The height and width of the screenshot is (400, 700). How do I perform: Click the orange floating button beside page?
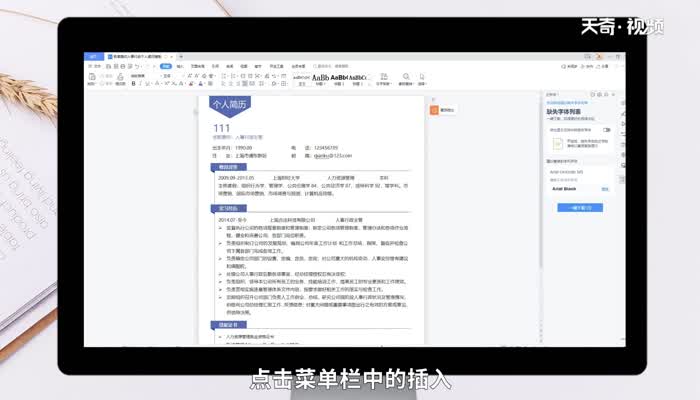click(434, 110)
